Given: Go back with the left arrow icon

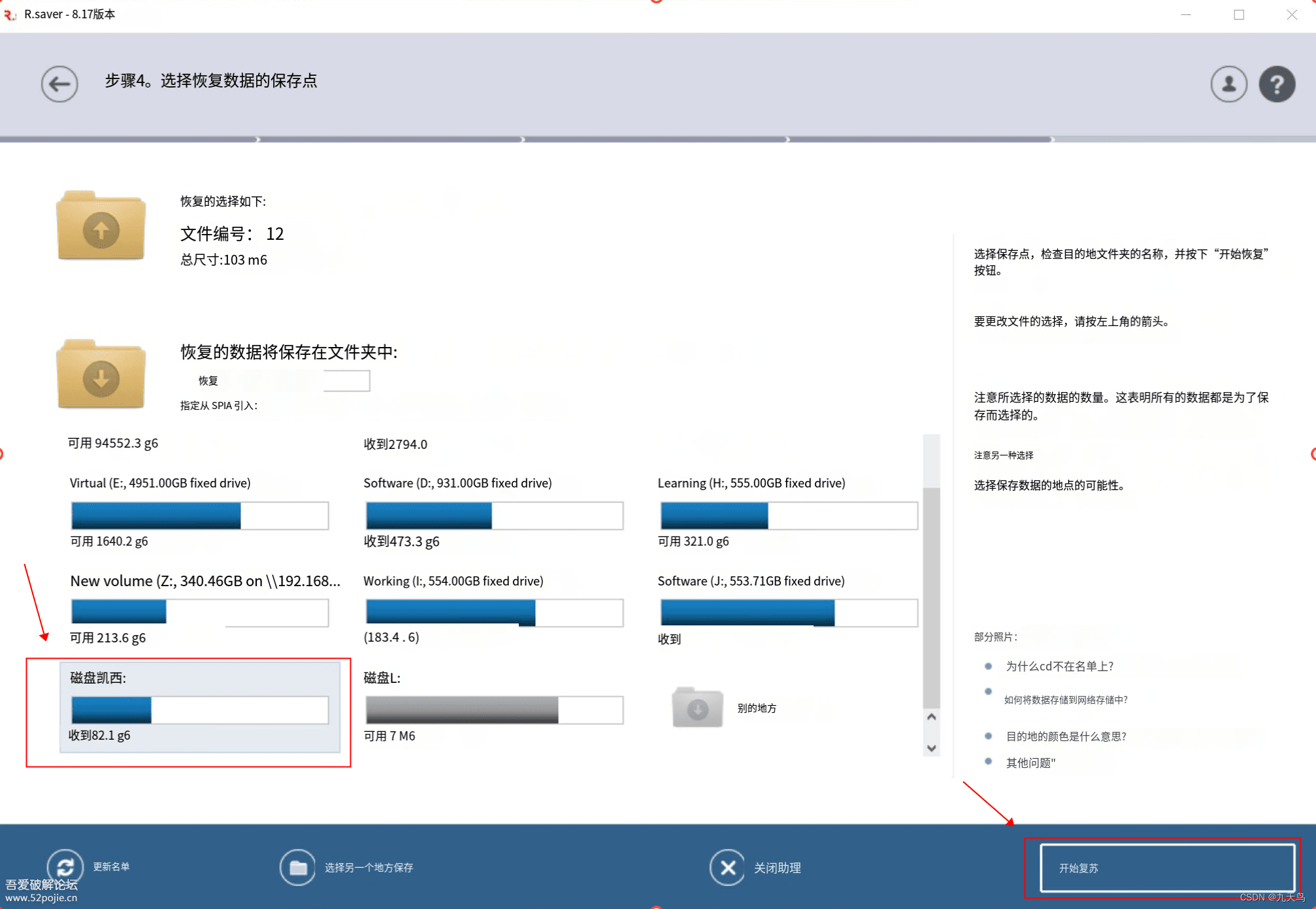Looking at the screenshot, I should [x=59, y=84].
